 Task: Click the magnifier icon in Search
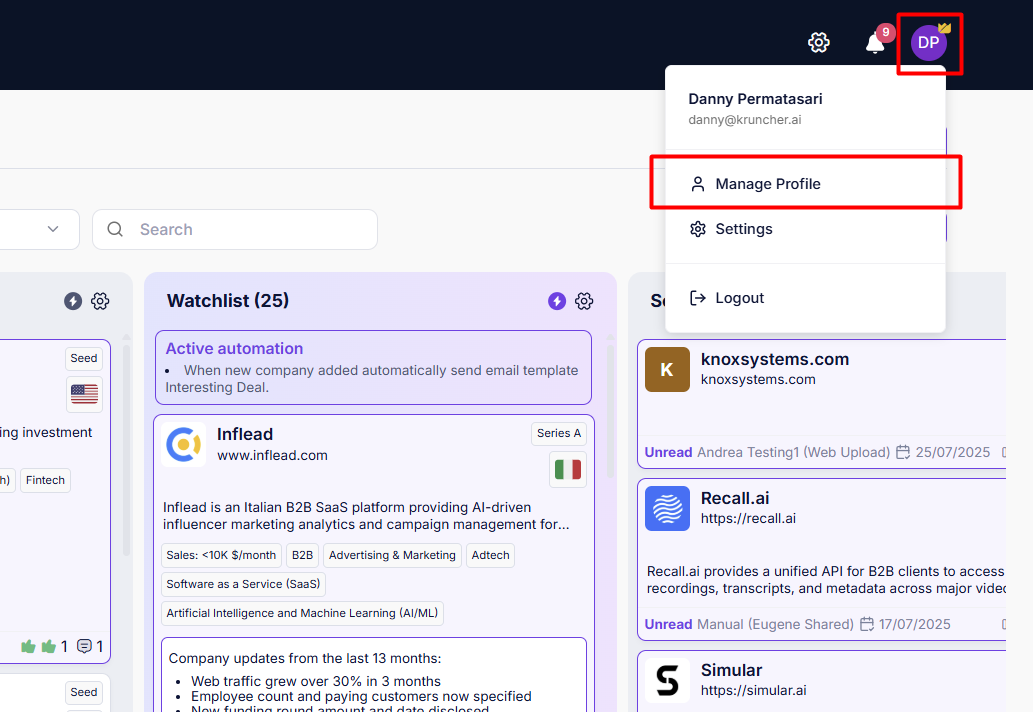pyautogui.click(x=115, y=229)
